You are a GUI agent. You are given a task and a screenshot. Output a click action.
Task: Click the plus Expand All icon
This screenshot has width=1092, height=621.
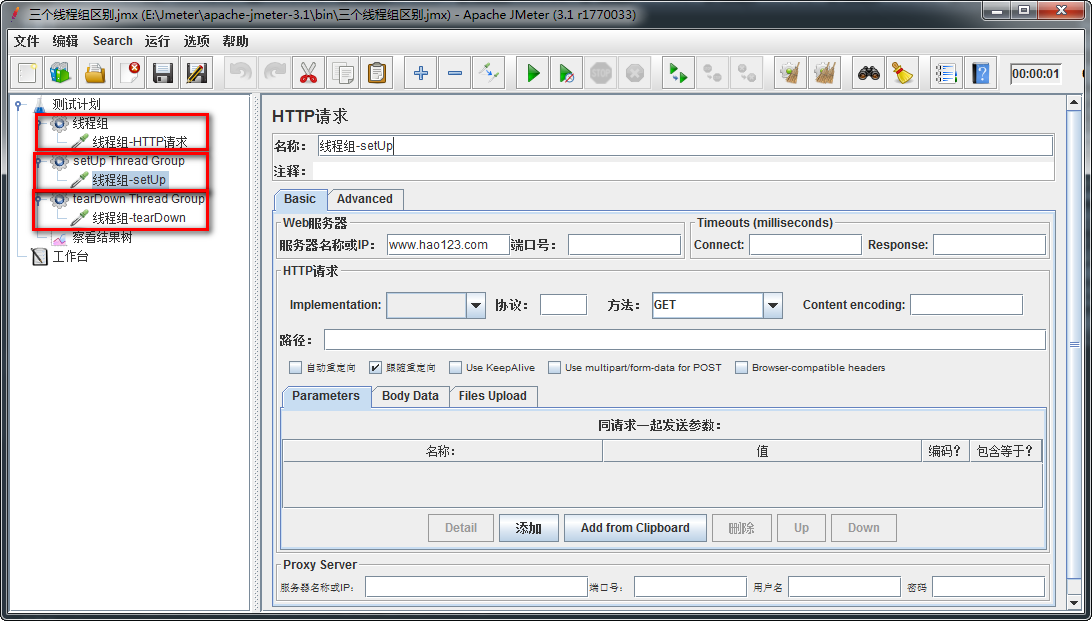[421, 73]
